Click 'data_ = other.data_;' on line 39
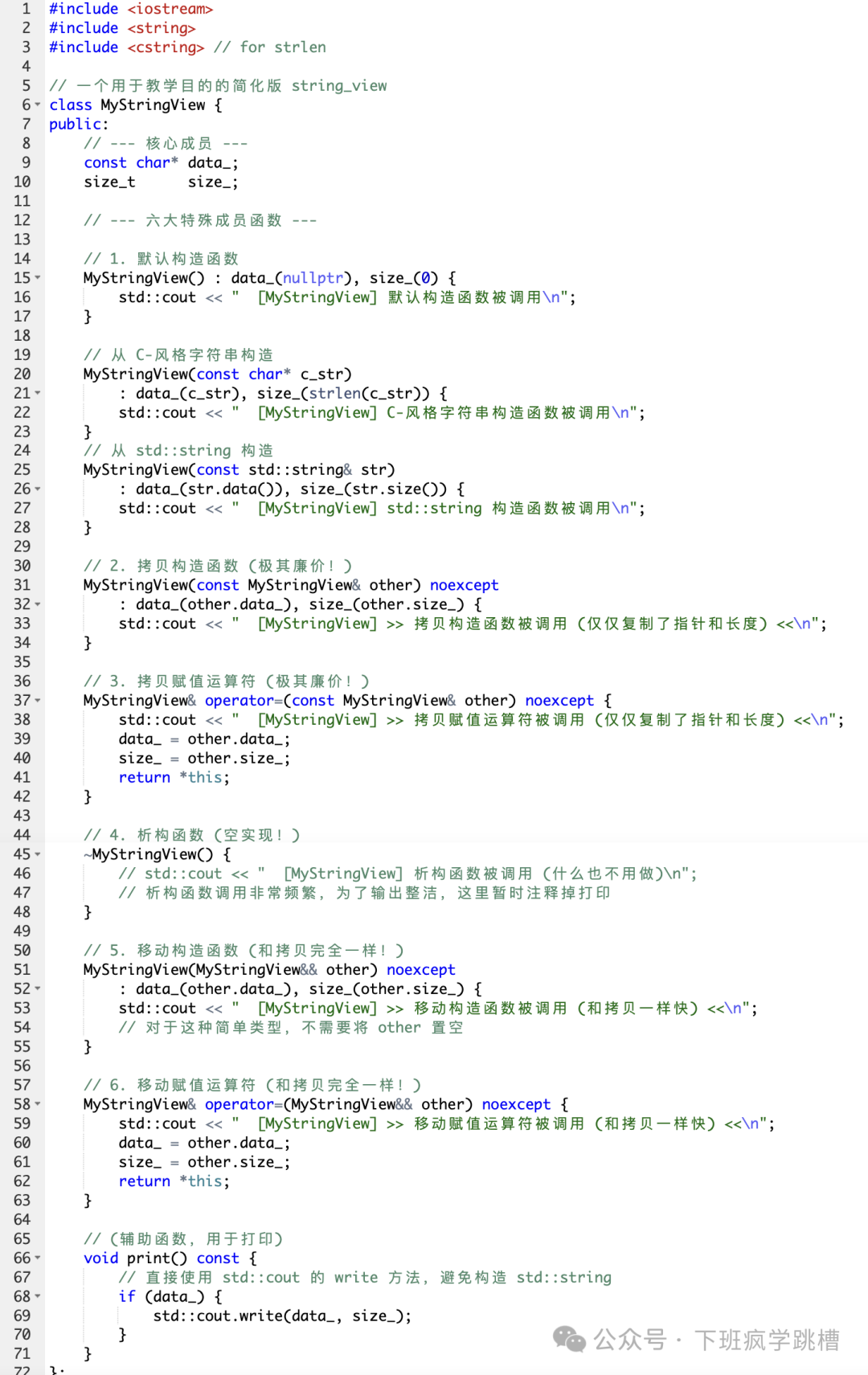Image resolution: width=868 pixels, height=1375 pixels. coord(205,739)
